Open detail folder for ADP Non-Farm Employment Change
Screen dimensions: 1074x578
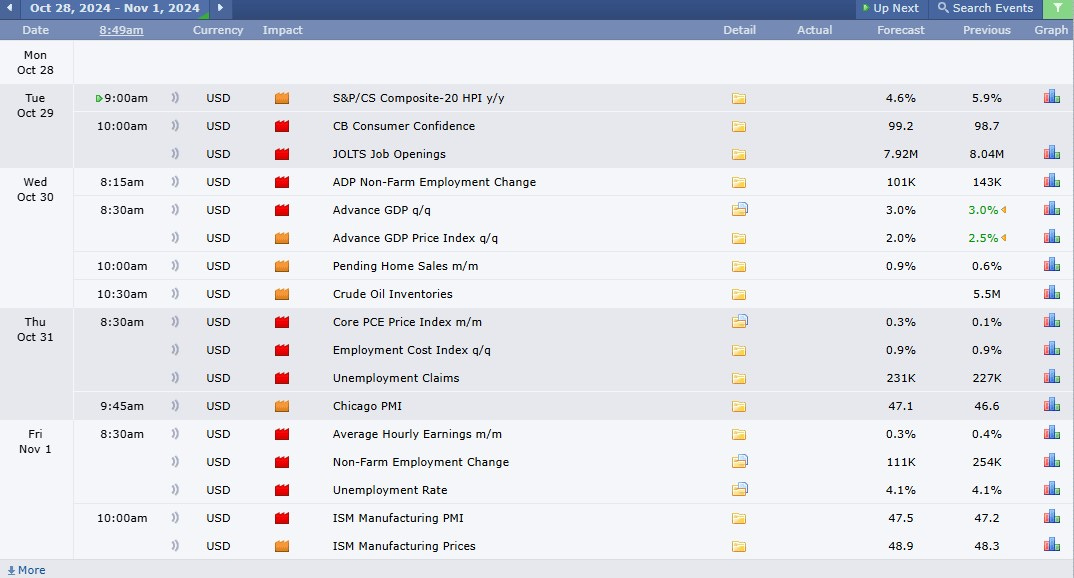tap(738, 182)
